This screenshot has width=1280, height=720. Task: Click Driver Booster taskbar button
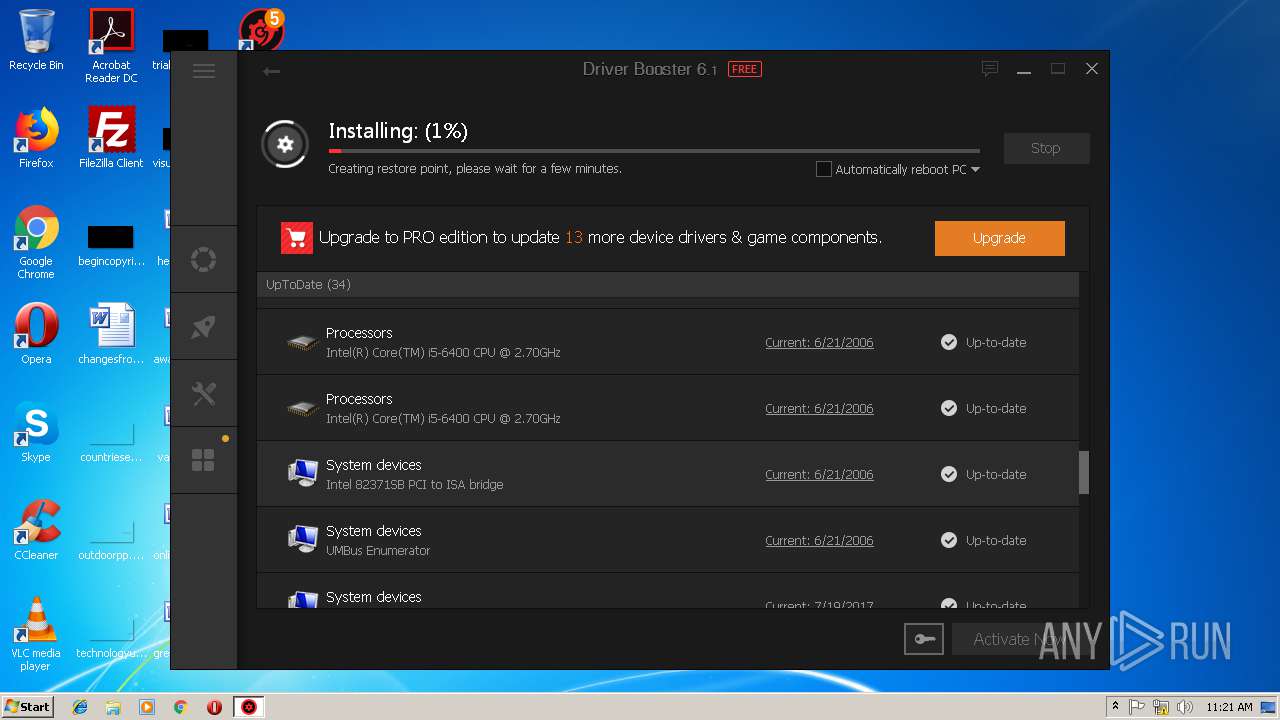[249, 707]
